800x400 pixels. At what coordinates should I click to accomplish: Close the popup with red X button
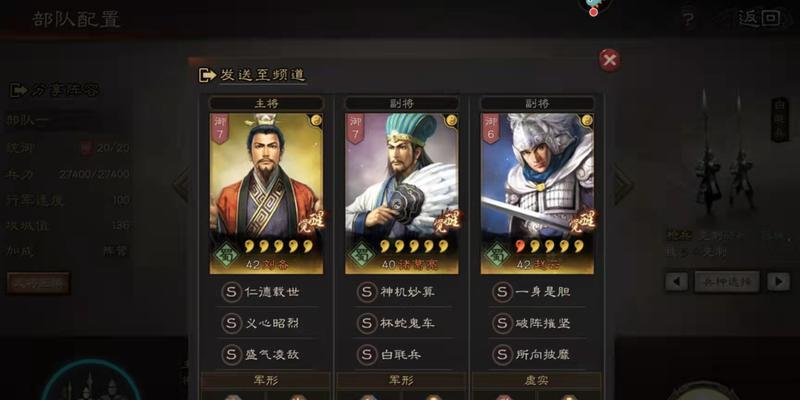609,60
